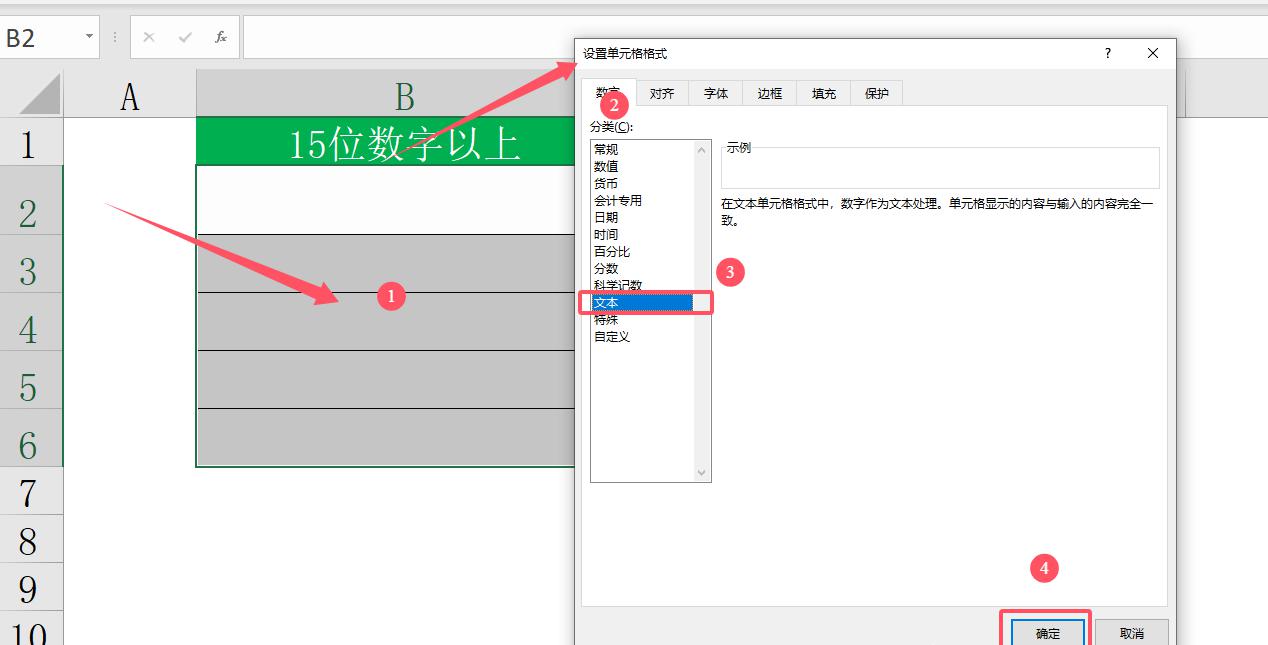Select 特殊 in category list

point(642,319)
